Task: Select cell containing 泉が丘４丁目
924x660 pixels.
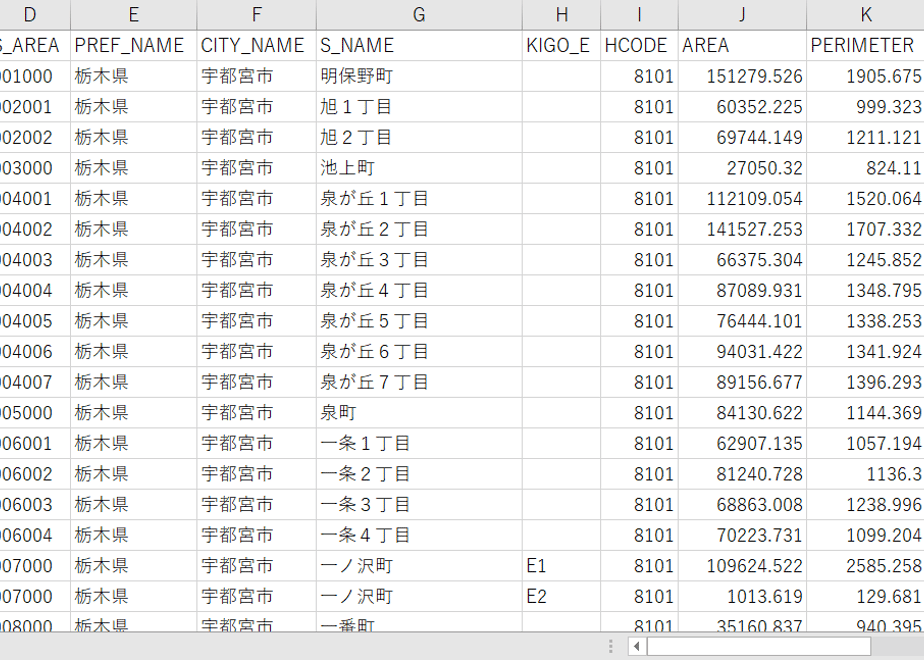Action: [x=419, y=291]
